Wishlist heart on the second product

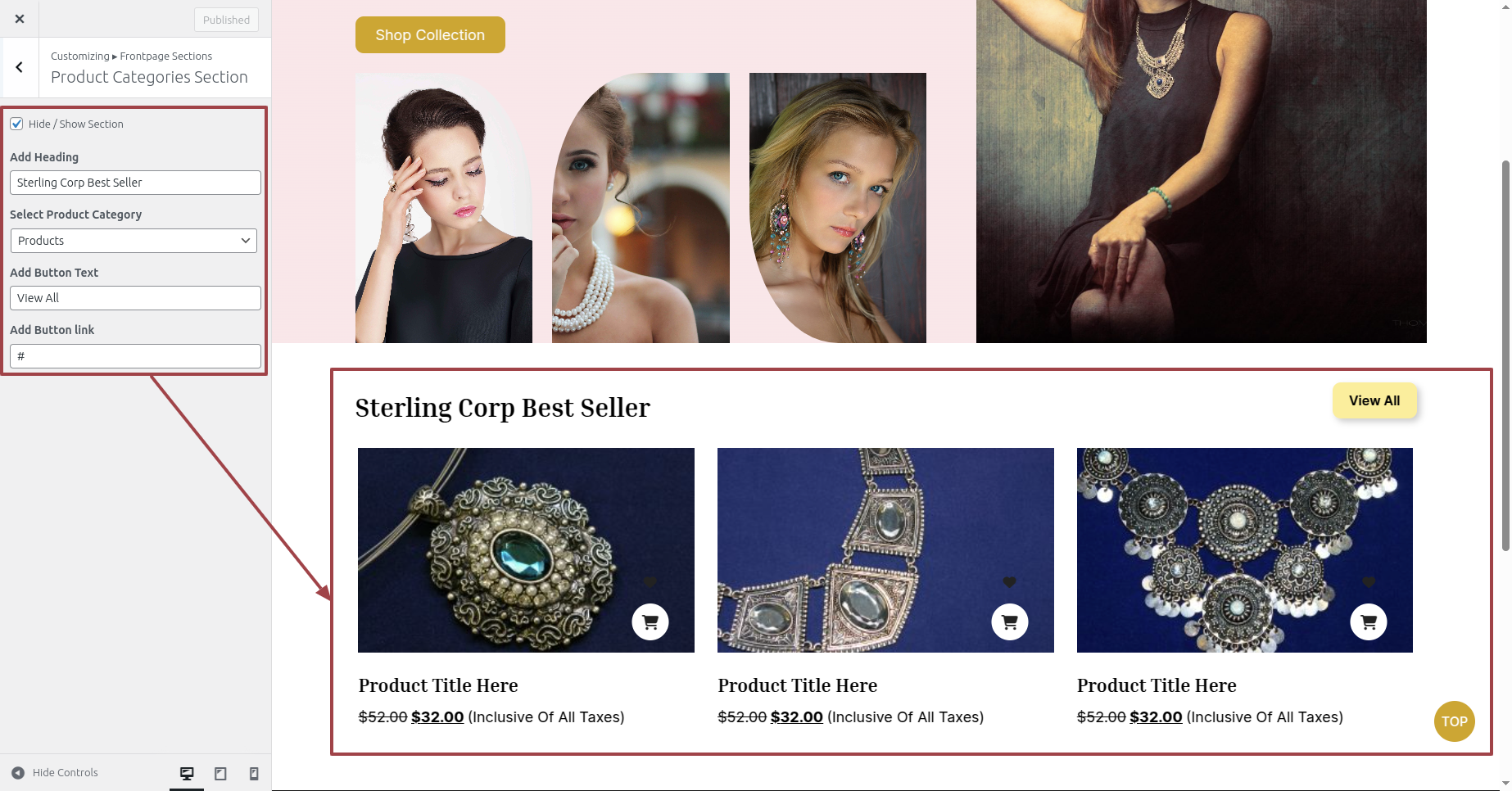click(x=1010, y=582)
